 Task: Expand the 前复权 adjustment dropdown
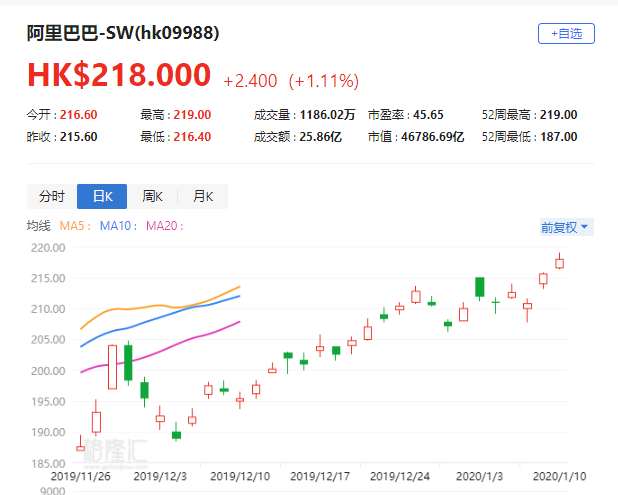[566, 227]
